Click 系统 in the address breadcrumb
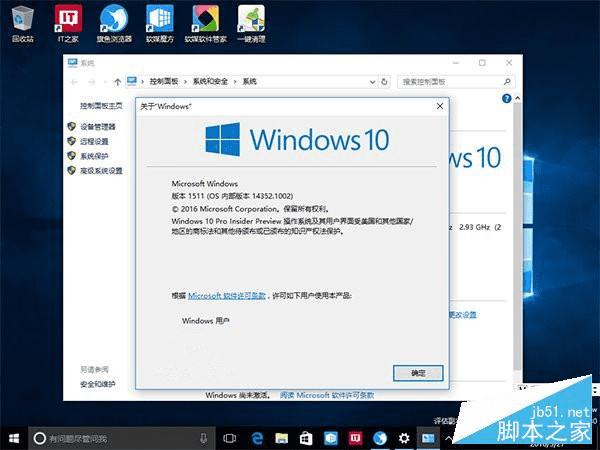Screen dimensions: 600x450 click(x=249, y=81)
